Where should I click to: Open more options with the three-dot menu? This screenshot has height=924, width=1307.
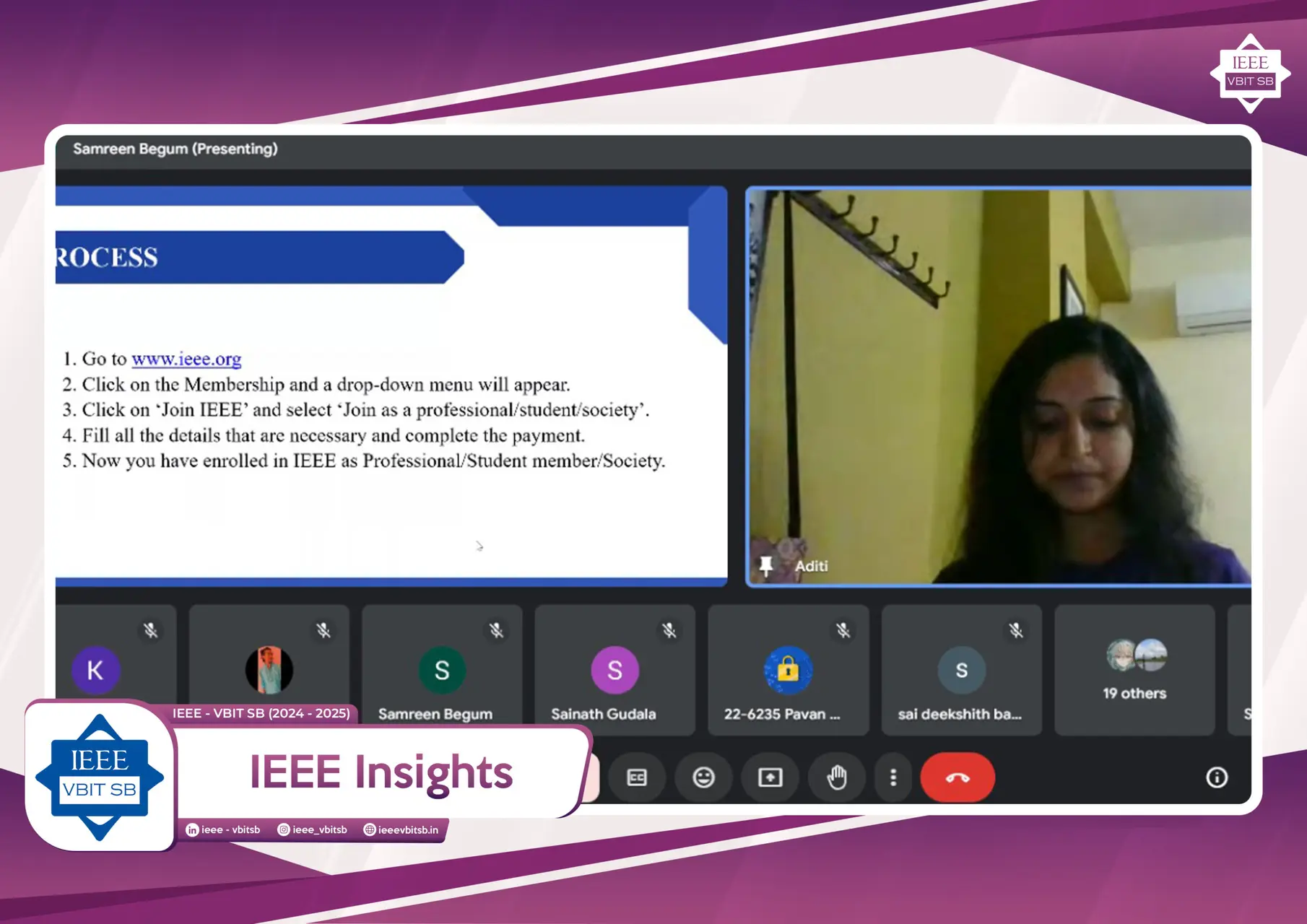(893, 777)
